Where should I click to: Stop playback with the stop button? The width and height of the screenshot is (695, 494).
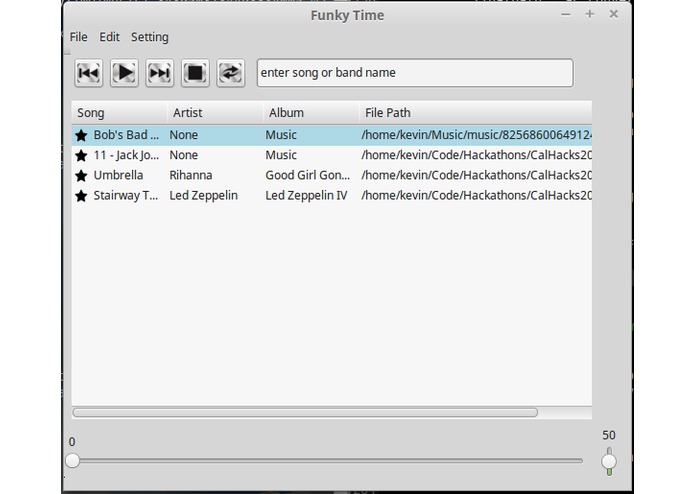[x=195, y=73]
